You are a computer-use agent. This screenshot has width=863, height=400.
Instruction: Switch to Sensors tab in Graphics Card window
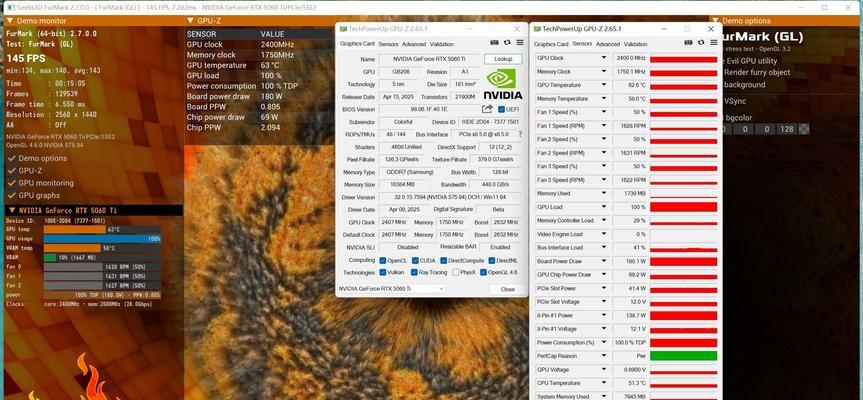388,44
